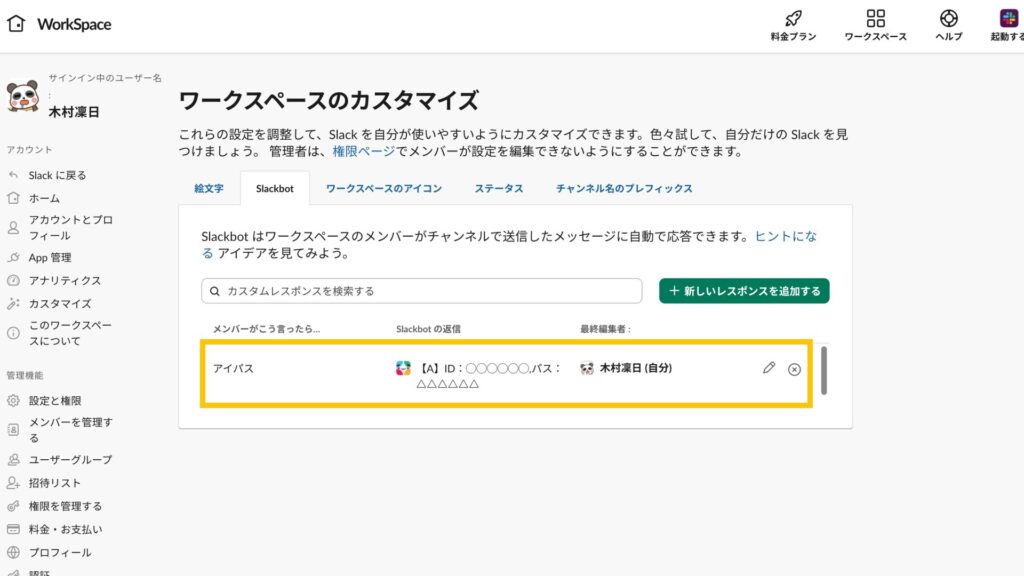This screenshot has width=1024, height=576.
Task: Delete the アイバス response using the X icon
Action: tap(795, 369)
